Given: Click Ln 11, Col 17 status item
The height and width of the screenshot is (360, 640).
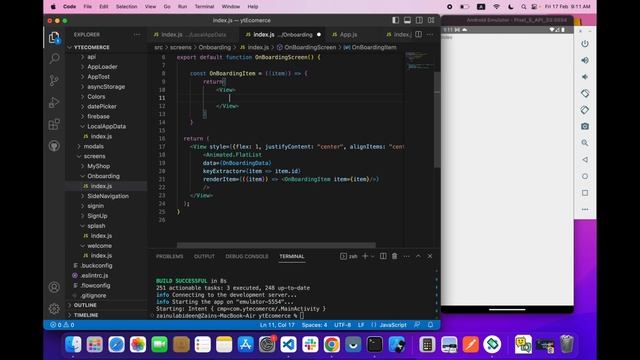Looking at the screenshot, I should click(x=277, y=325).
